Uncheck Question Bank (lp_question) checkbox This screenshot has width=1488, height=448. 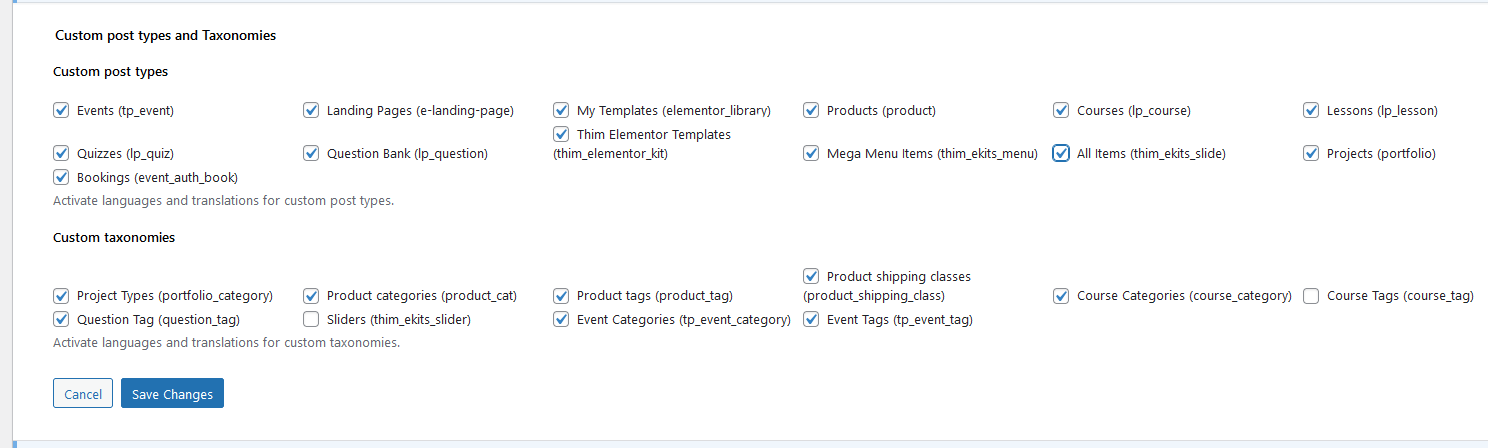[311, 153]
